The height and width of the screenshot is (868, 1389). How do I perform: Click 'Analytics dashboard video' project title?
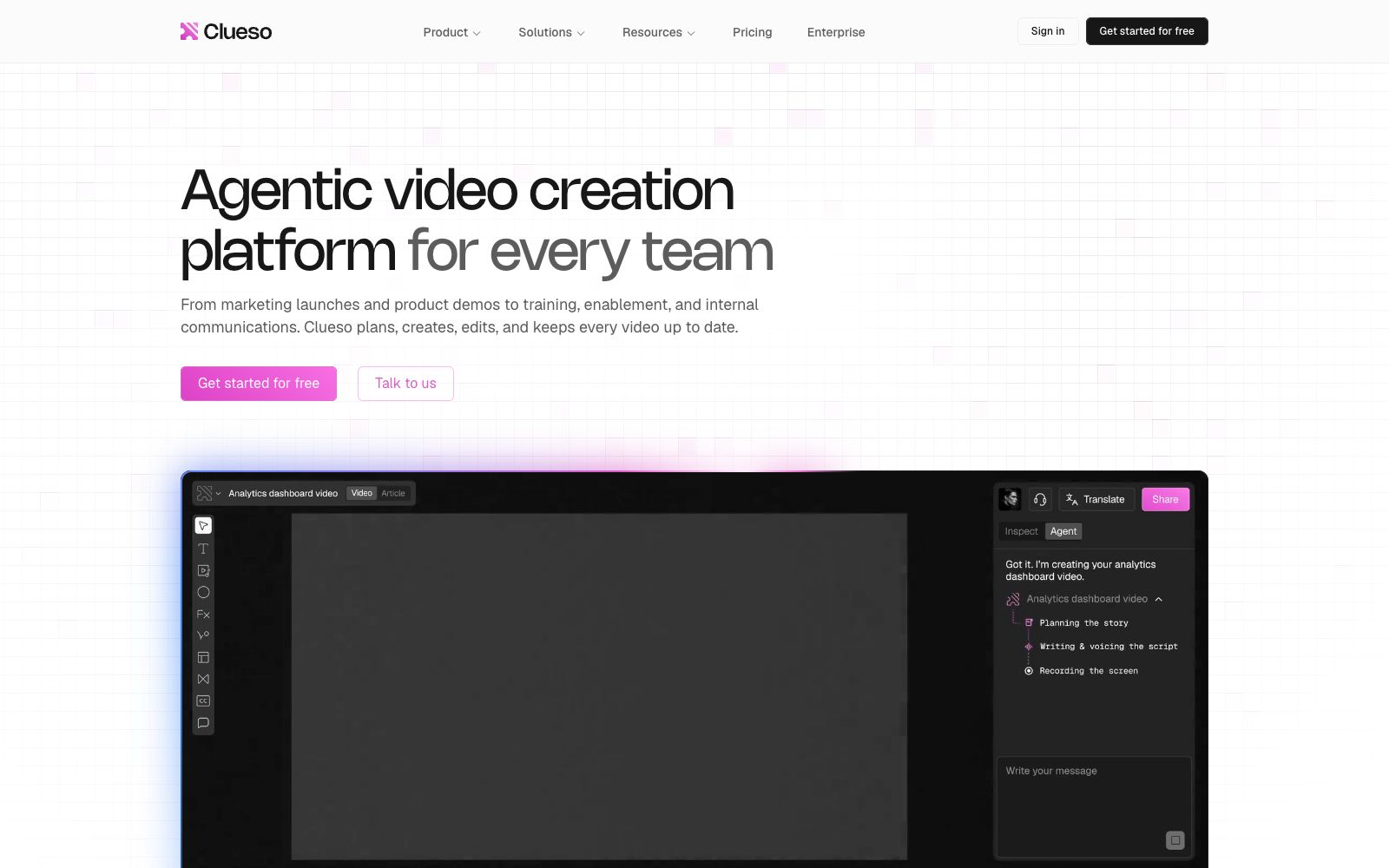tap(283, 493)
